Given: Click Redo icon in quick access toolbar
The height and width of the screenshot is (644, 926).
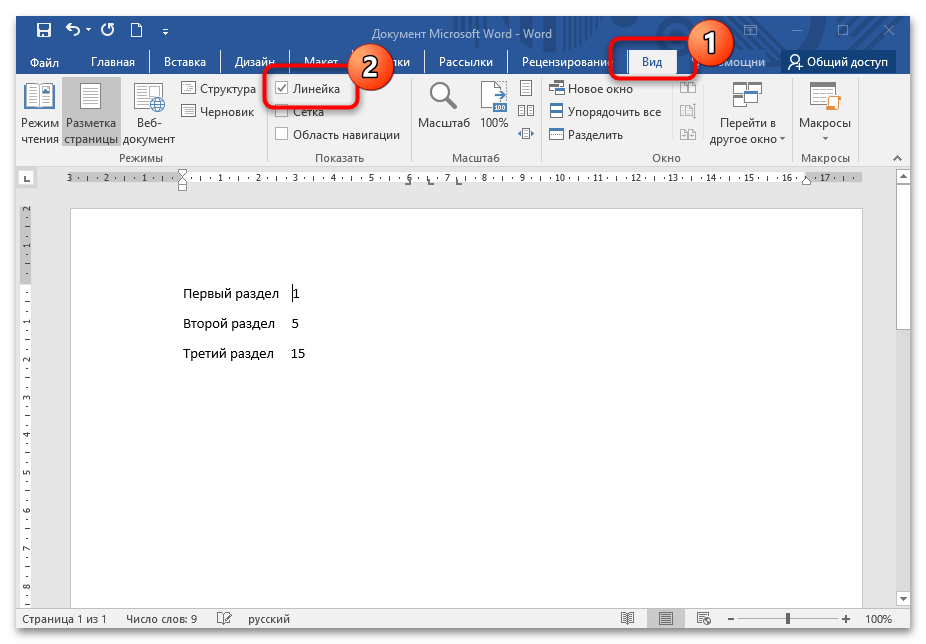Looking at the screenshot, I should coord(108,31).
